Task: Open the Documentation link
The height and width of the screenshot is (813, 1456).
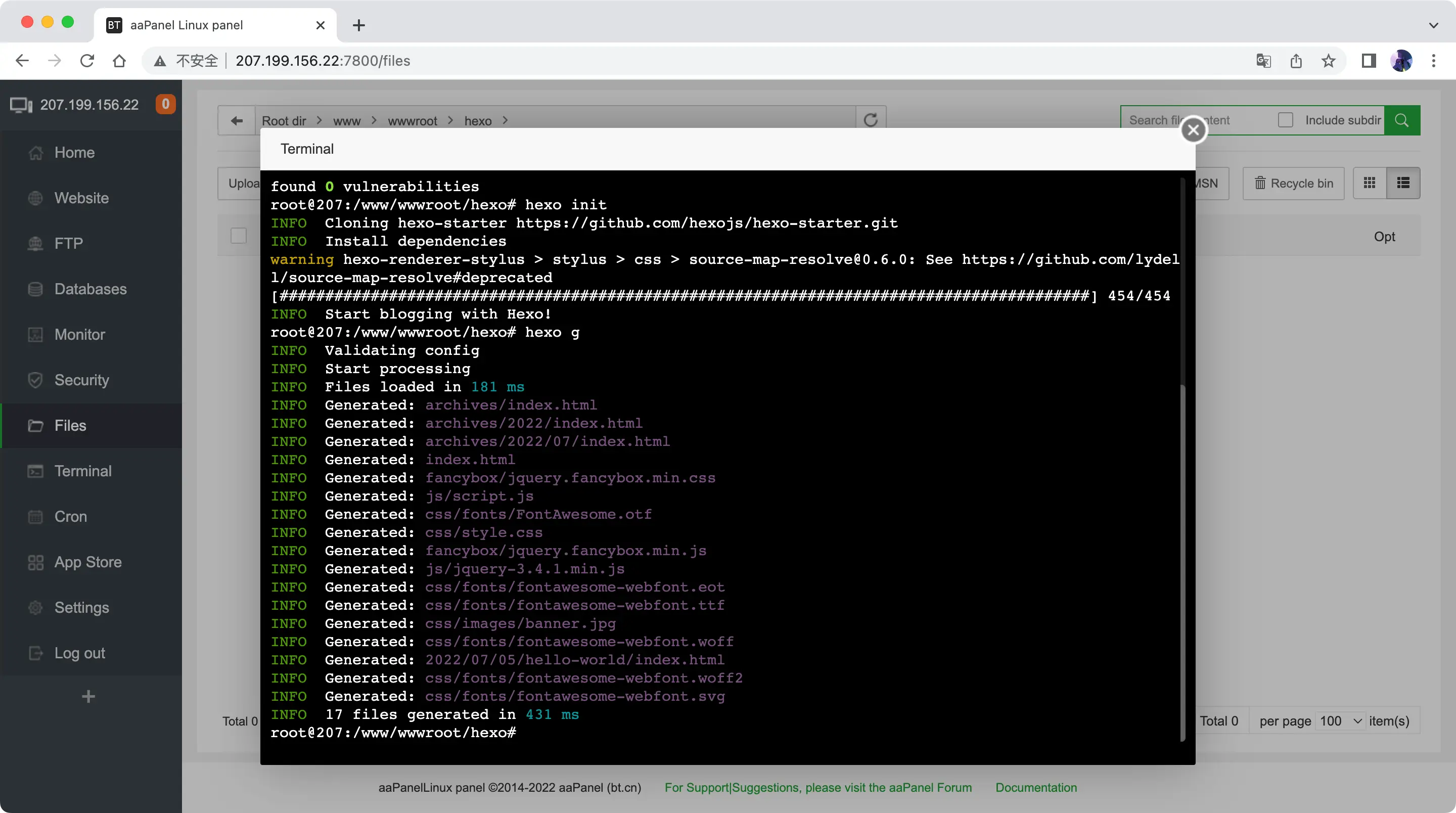Action: tap(1036, 788)
